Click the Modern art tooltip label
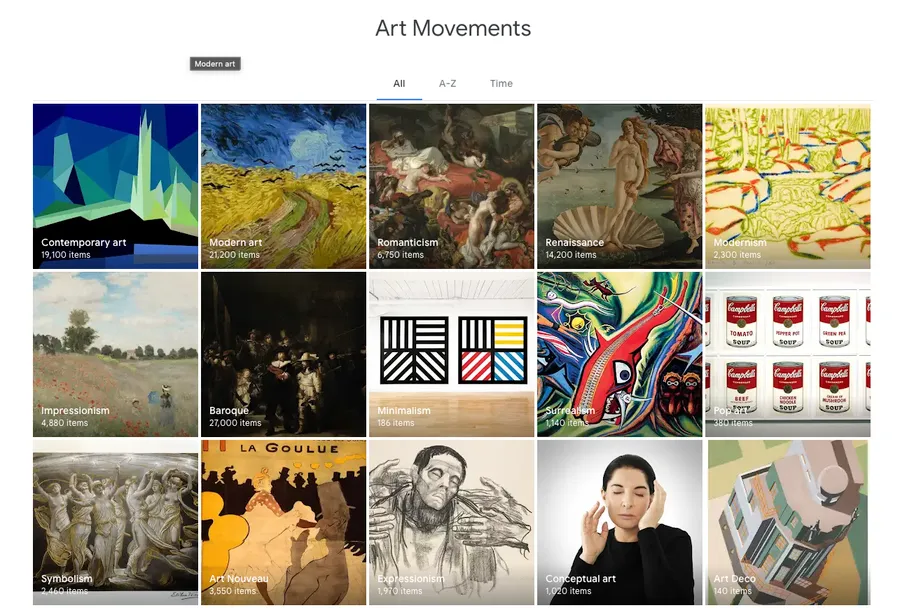This screenshot has width=900, height=608. (215, 64)
